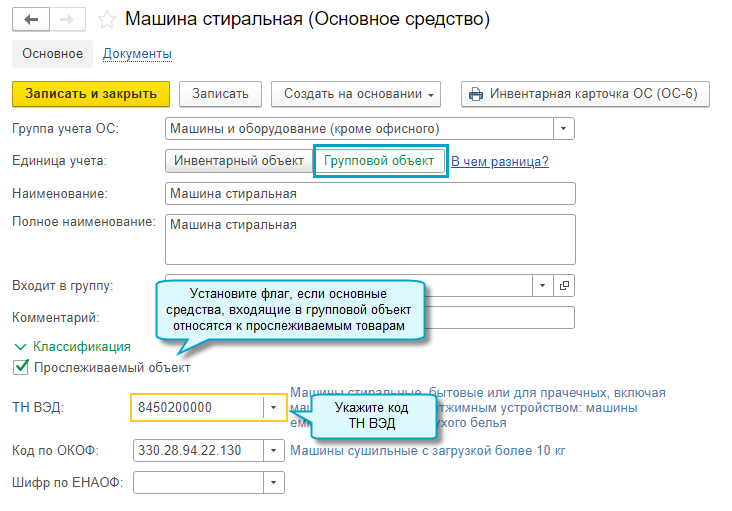Viewport: 732px width, 511px height.
Task: Collapse the Классификация section
Action: (73, 347)
